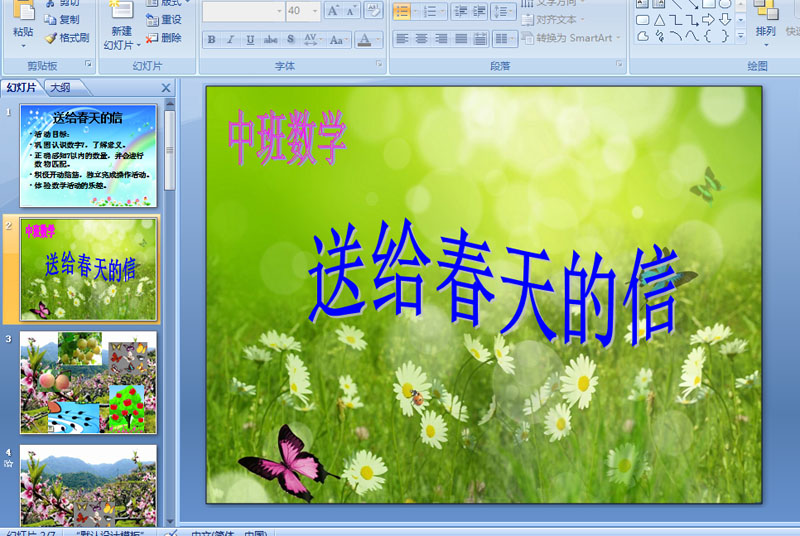Open the font color dropdown arrow

pos(378,39)
